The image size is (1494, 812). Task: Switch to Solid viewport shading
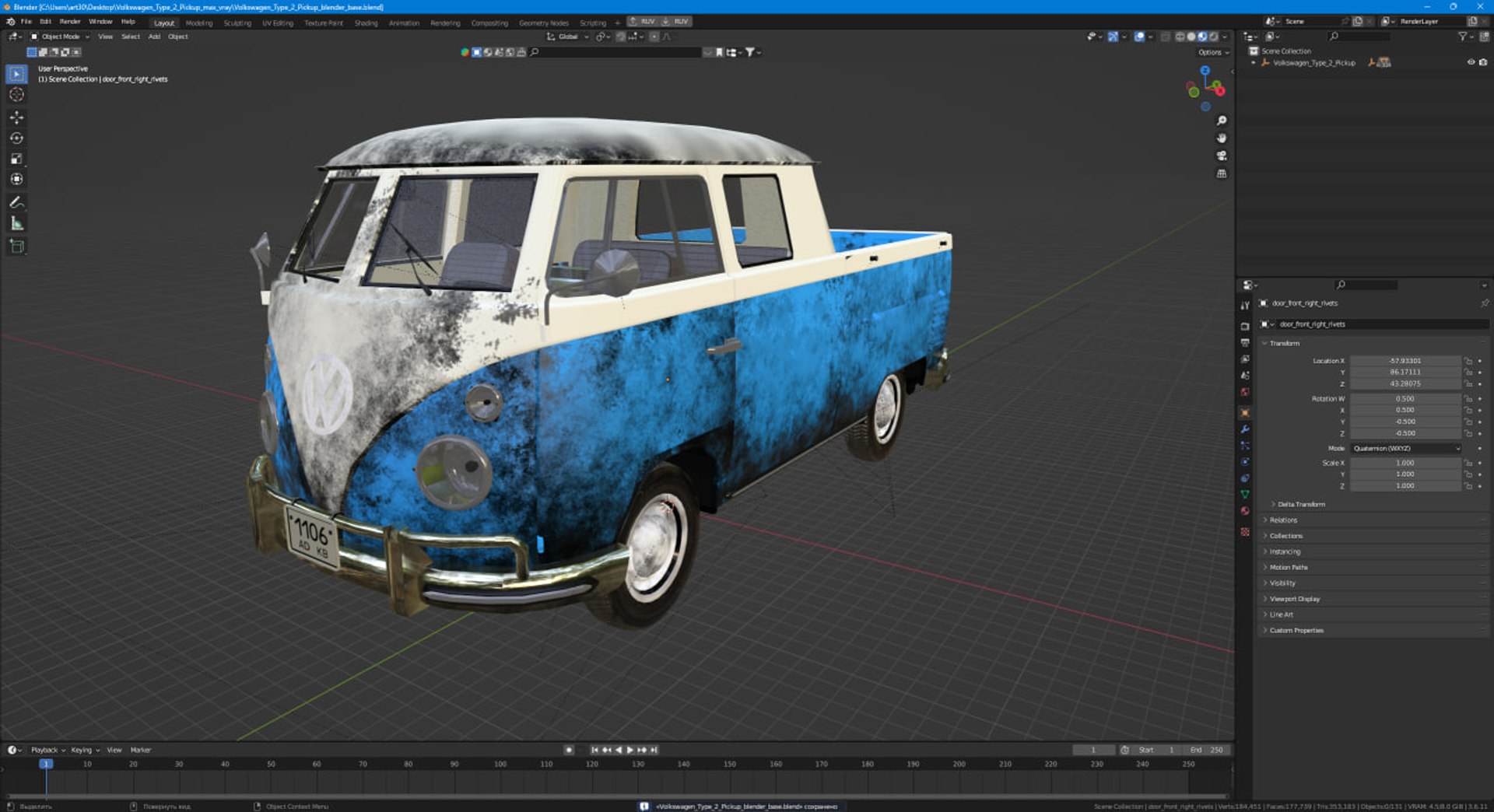point(1191,37)
